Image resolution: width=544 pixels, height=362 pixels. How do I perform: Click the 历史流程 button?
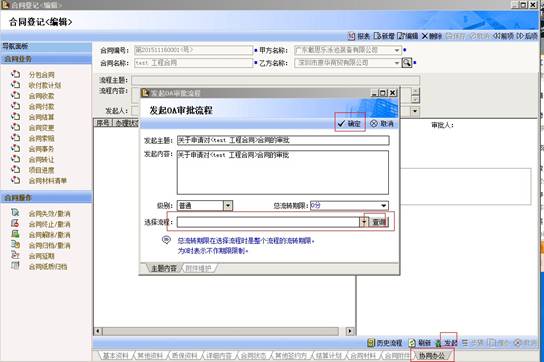click(x=385, y=343)
